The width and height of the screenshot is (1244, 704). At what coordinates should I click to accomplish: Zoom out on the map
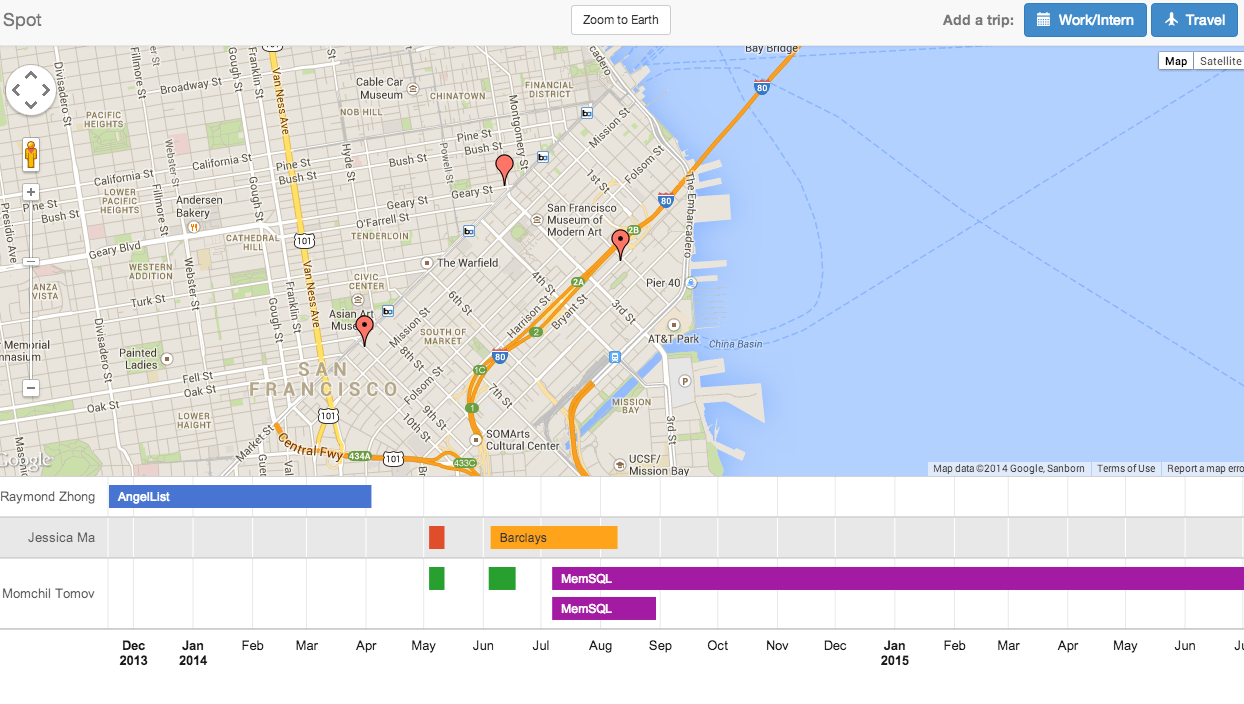(31, 388)
